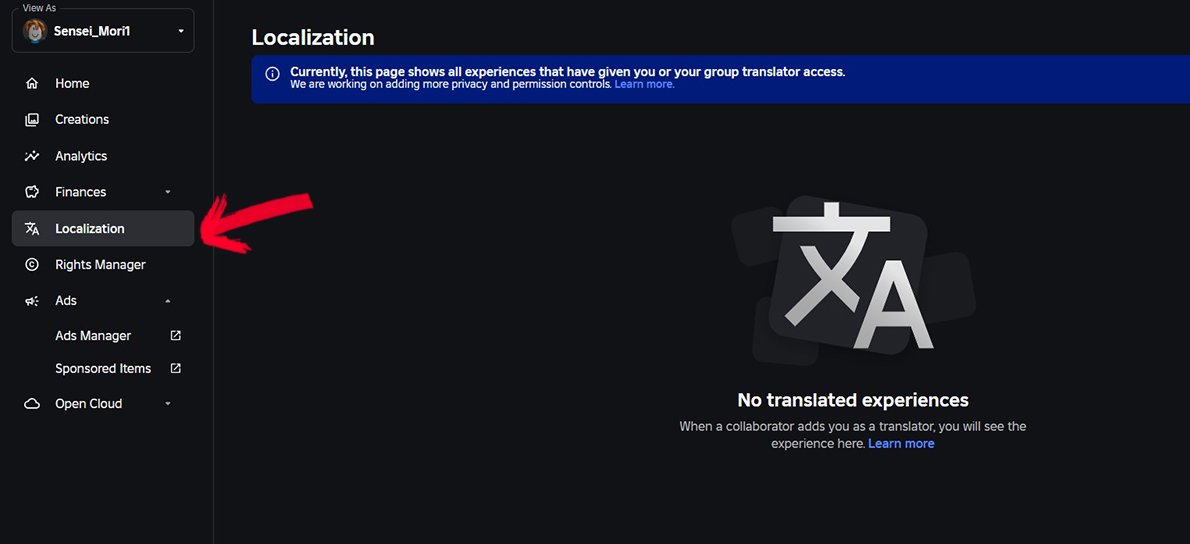Click the large translate illustration
Screen dimensions: 1190x544
(x=853, y=280)
